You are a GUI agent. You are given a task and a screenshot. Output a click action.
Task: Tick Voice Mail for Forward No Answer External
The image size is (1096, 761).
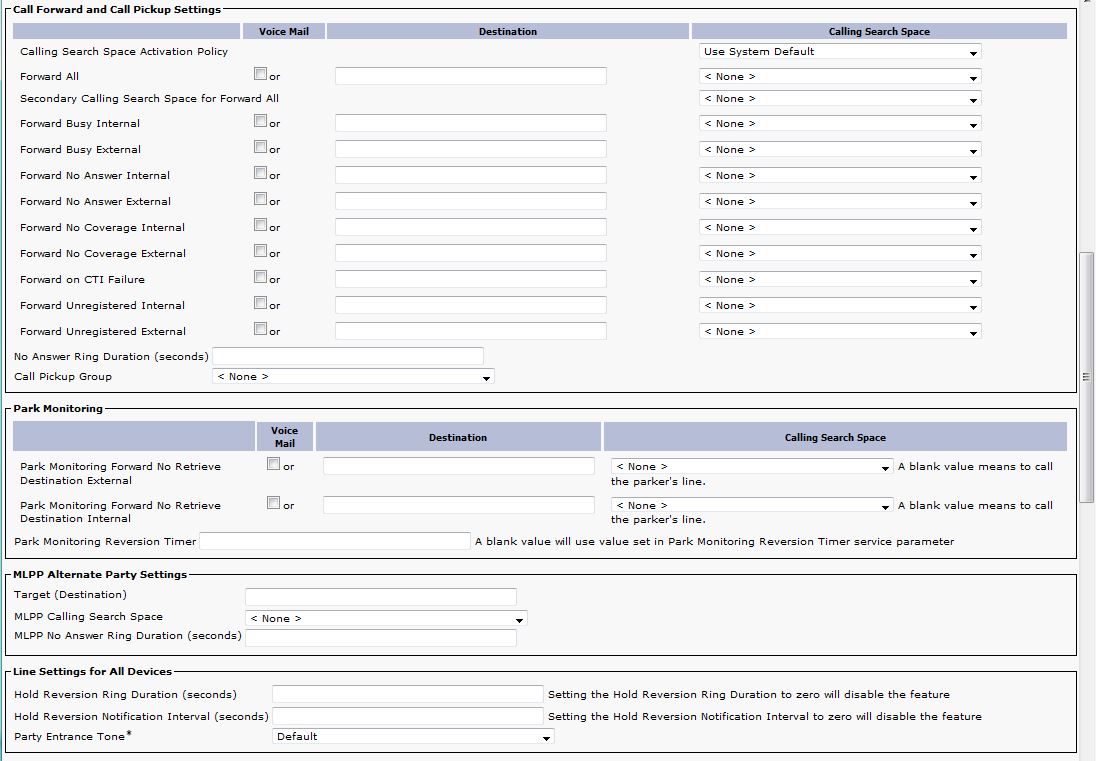pos(260,199)
